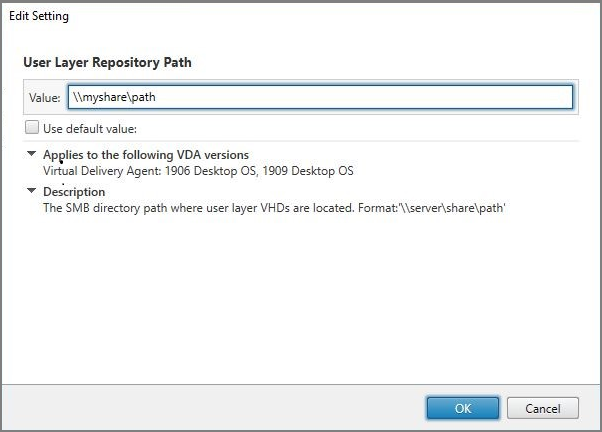Click the Description heading text

point(74,191)
